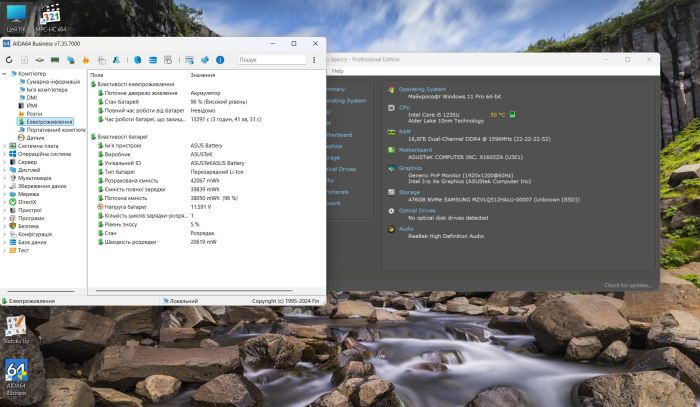The width and height of the screenshot is (700, 407).
Task: Open the Help menu in Speccy
Action: (338, 71)
